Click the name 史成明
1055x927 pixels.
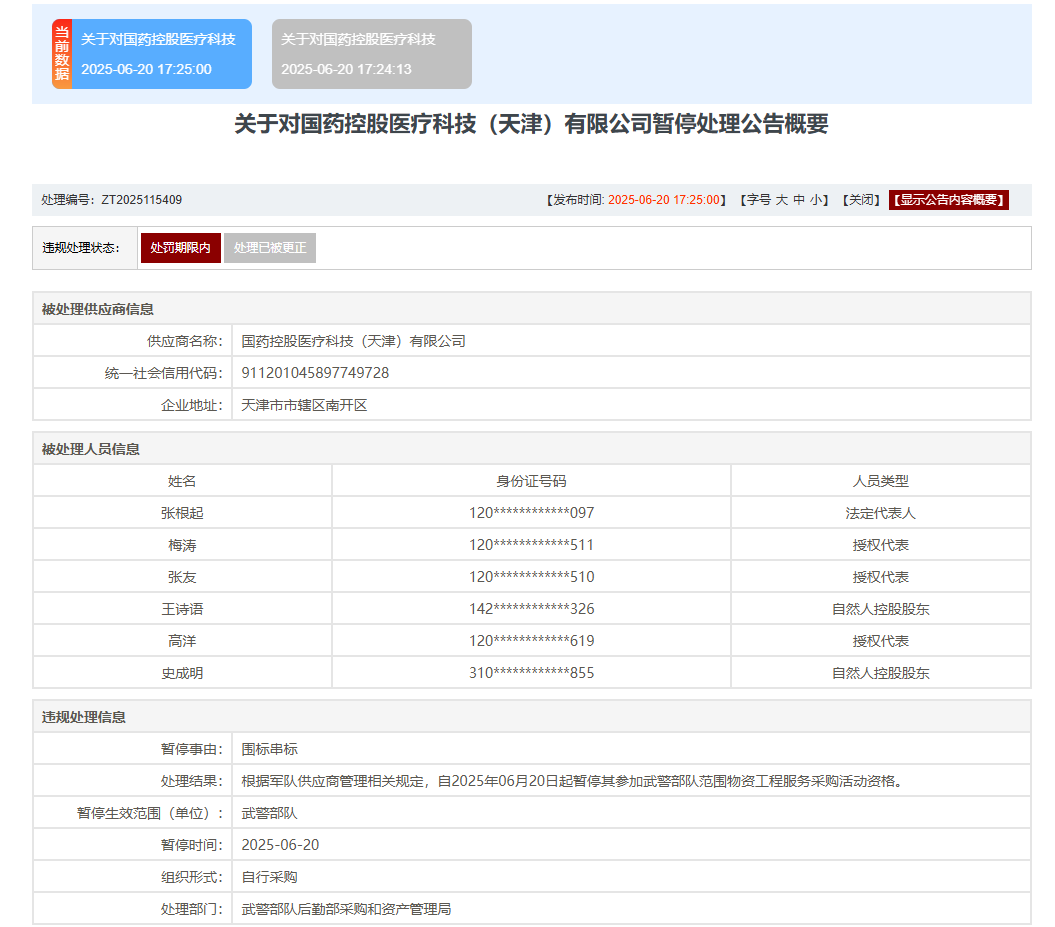[x=182, y=673]
